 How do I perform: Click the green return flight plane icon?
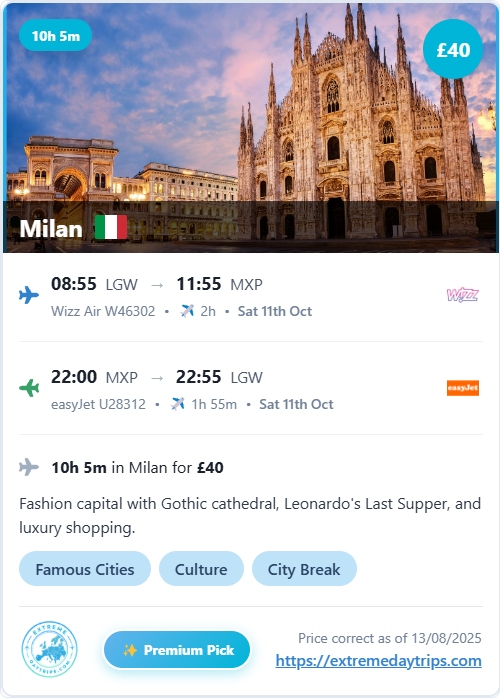(x=29, y=388)
